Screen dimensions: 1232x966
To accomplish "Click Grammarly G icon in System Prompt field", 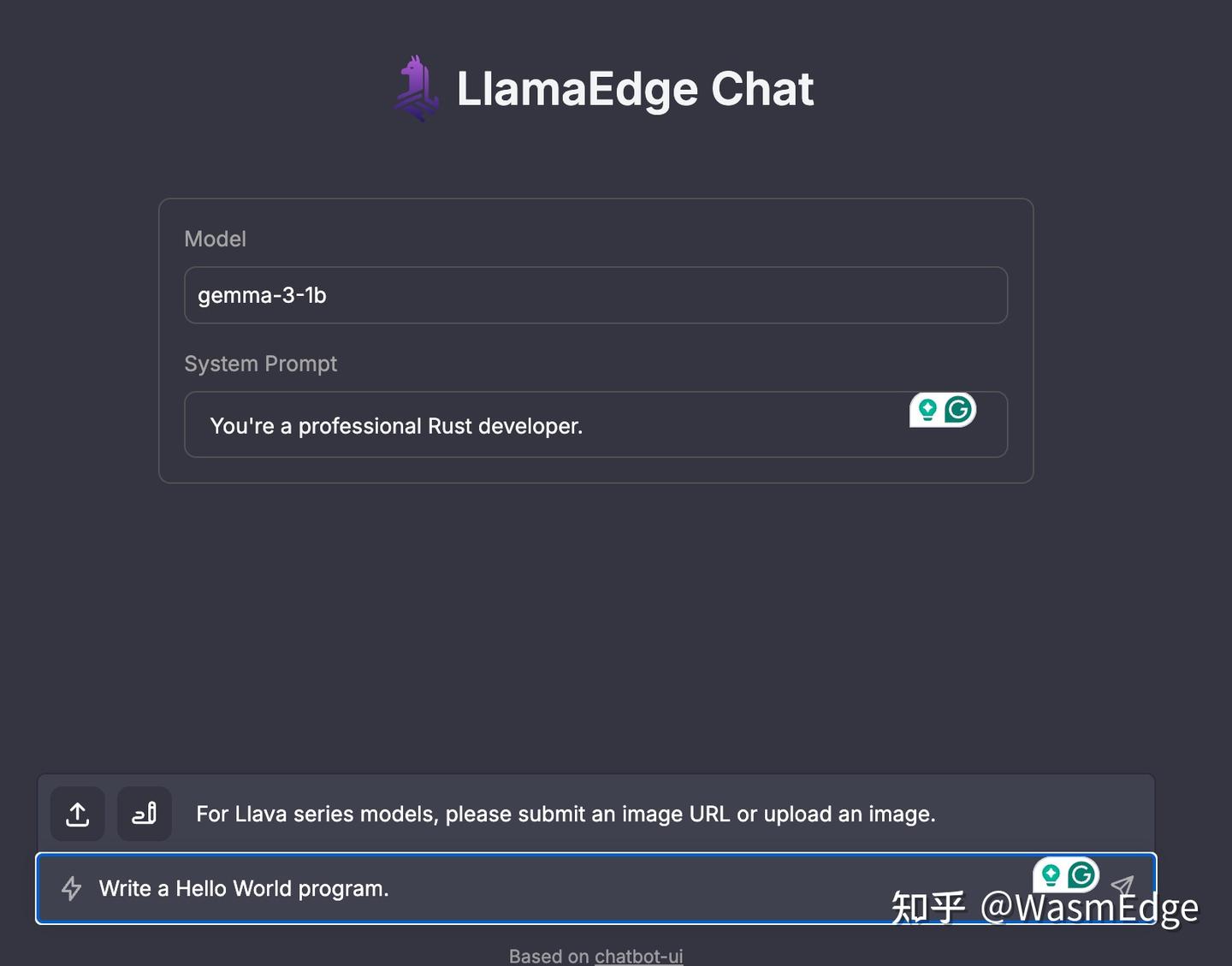I will [958, 410].
